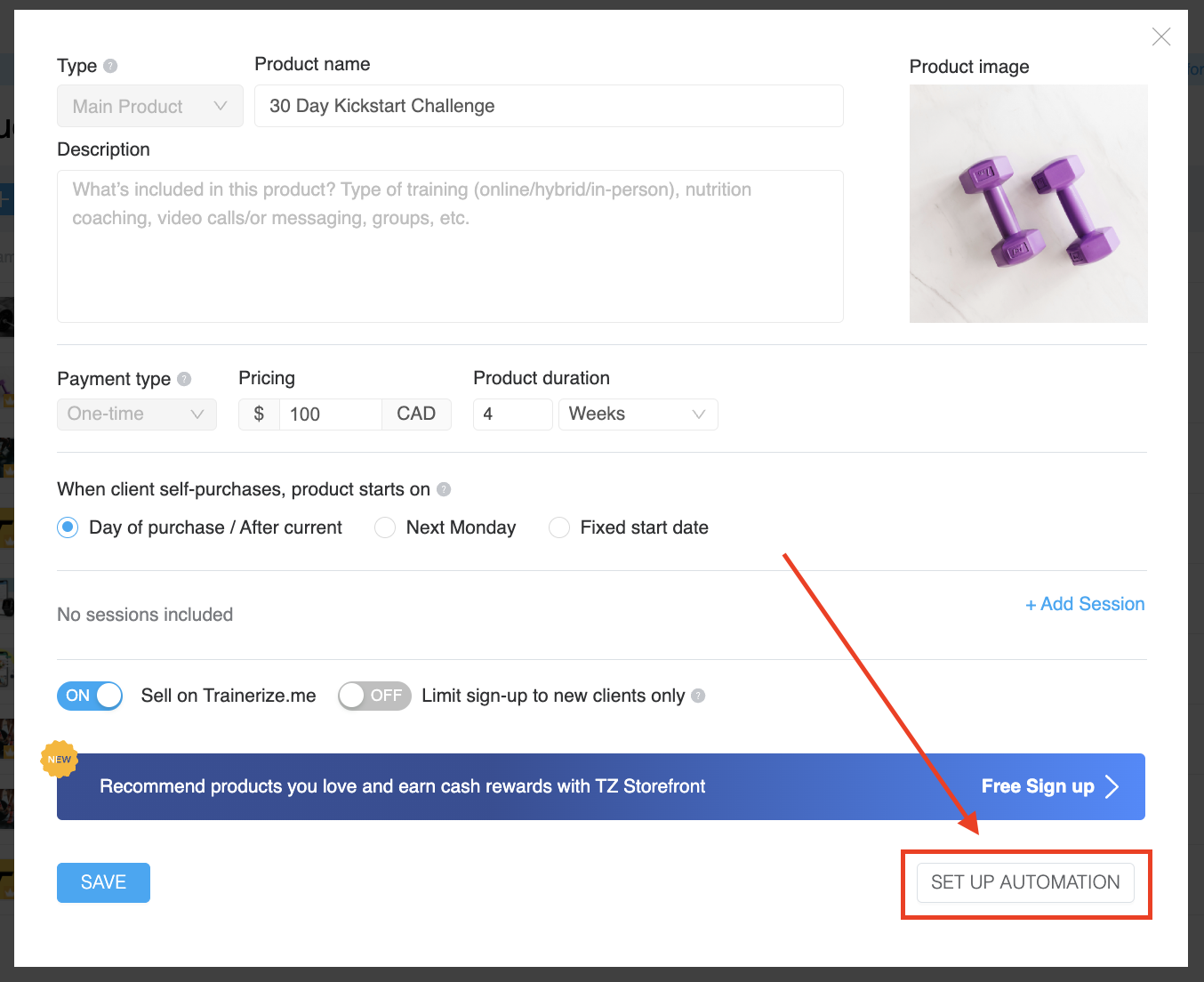Enable Limit sign-up to new clients toggle
The width and height of the screenshot is (1204, 982).
click(x=374, y=696)
